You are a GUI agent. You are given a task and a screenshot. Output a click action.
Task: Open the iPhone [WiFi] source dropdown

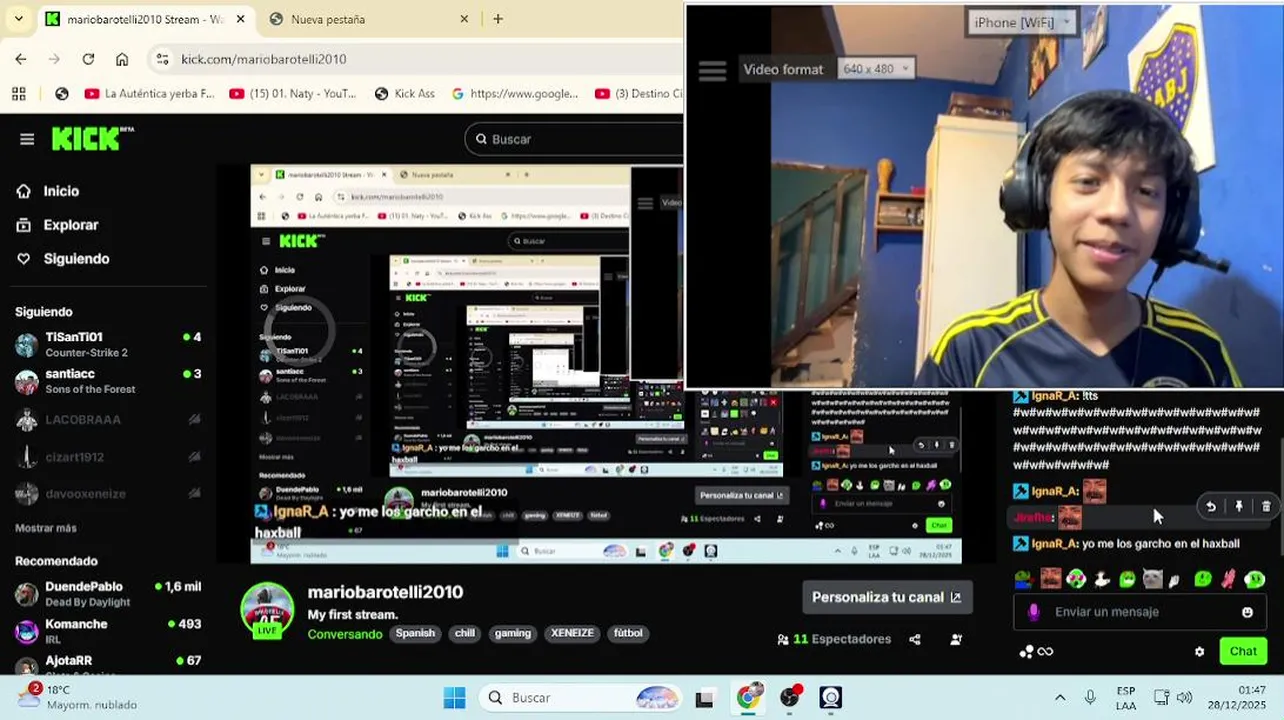(1021, 22)
